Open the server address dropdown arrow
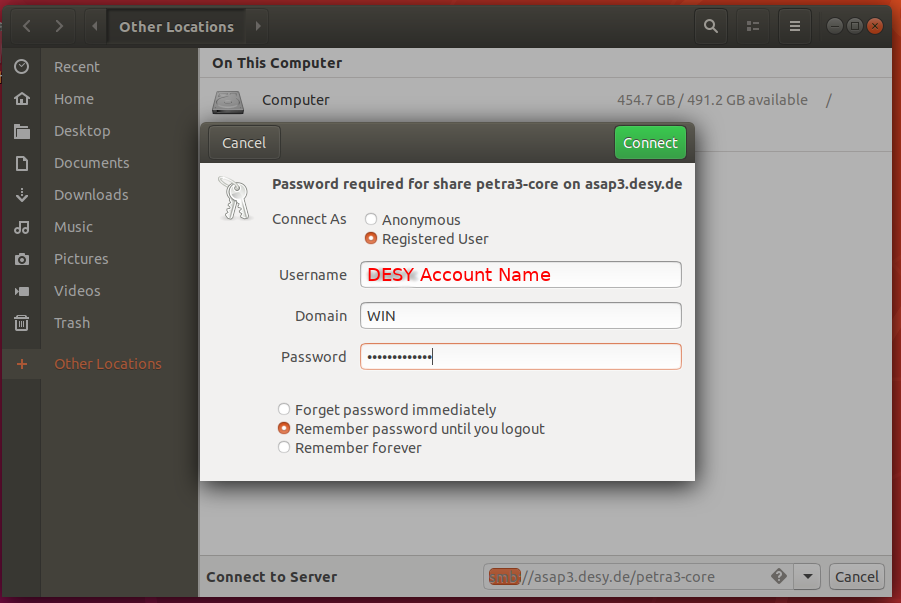The height and width of the screenshot is (603, 901). pyautogui.click(x=806, y=576)
